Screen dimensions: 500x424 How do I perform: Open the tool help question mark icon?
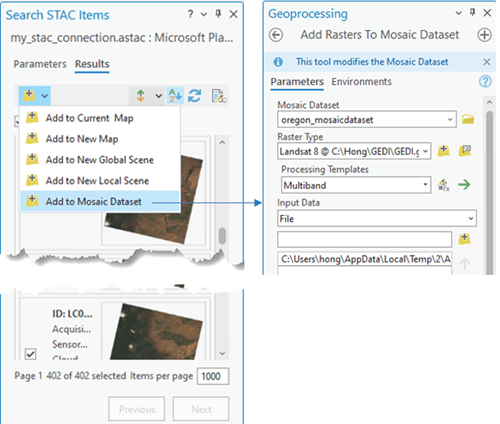click(485, 81)
